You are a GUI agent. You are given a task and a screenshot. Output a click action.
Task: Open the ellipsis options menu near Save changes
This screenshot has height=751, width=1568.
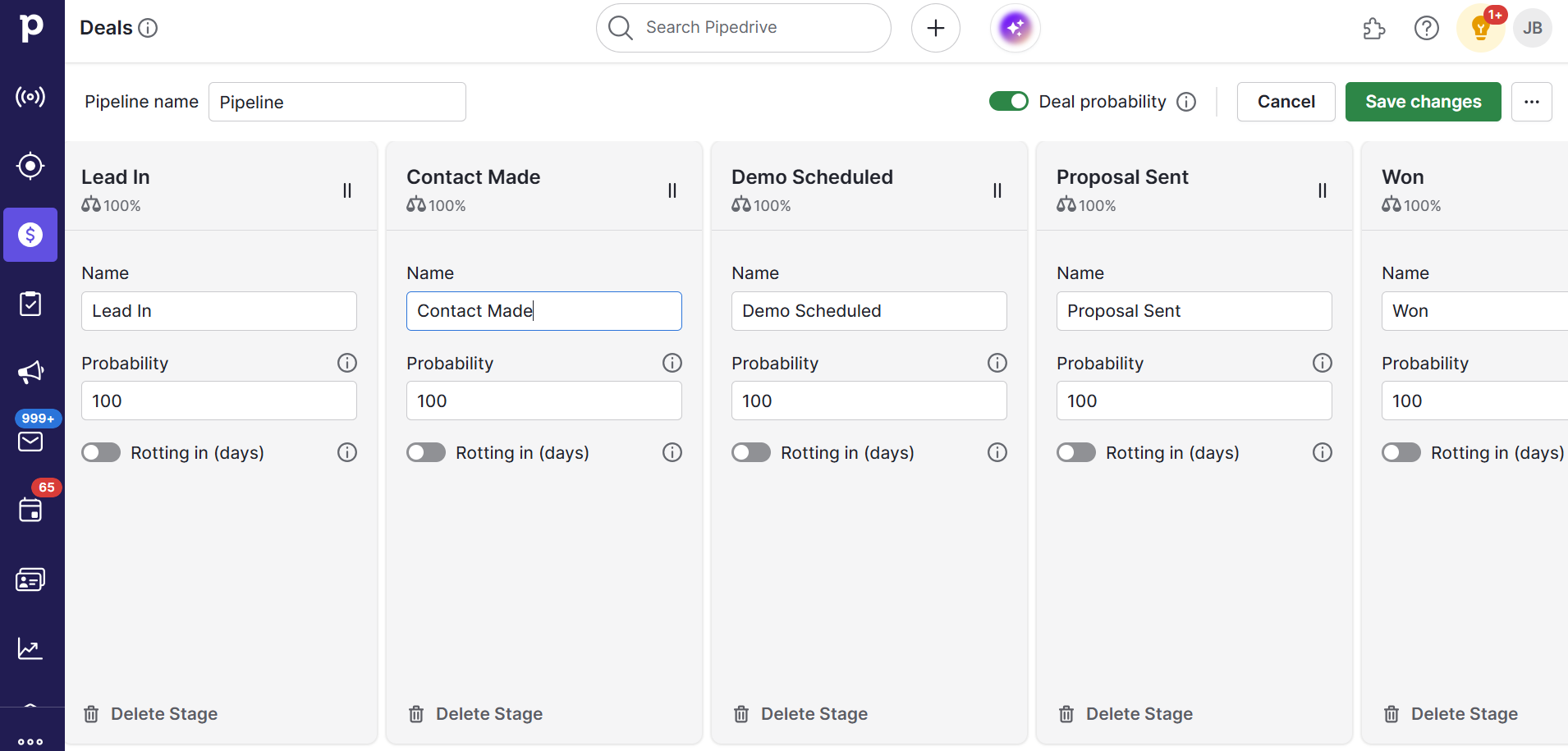[x=1532, y=101]
